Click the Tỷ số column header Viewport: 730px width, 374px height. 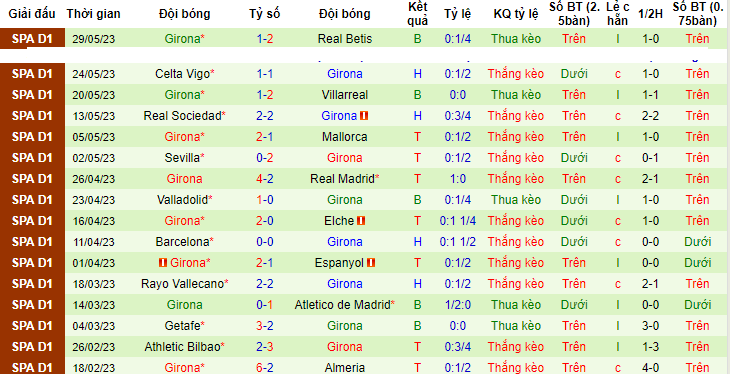coord(264,14)
